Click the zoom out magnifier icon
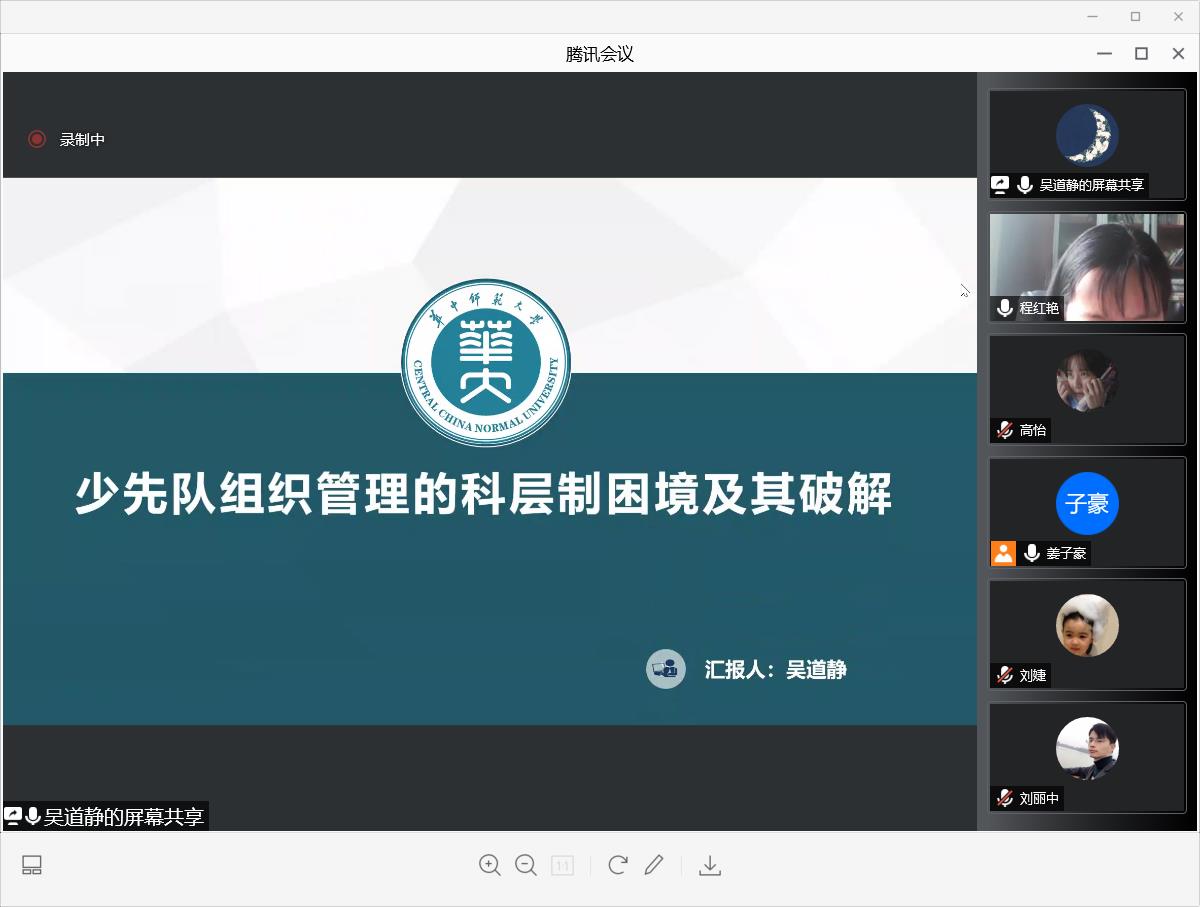The height and width of the screenshot is (907, 1200). tap(526, 865)
